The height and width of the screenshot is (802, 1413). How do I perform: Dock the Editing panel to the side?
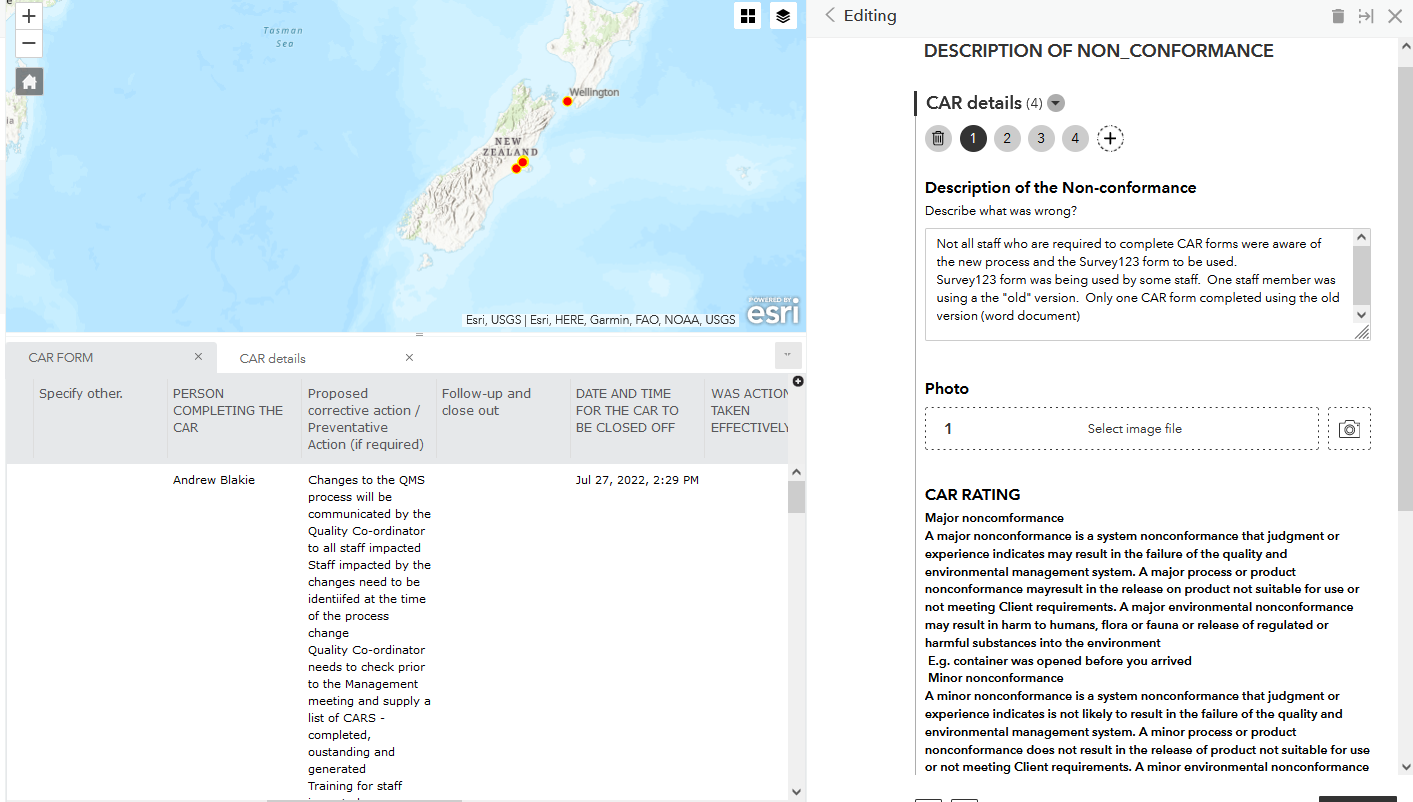tap(1366, 16)
